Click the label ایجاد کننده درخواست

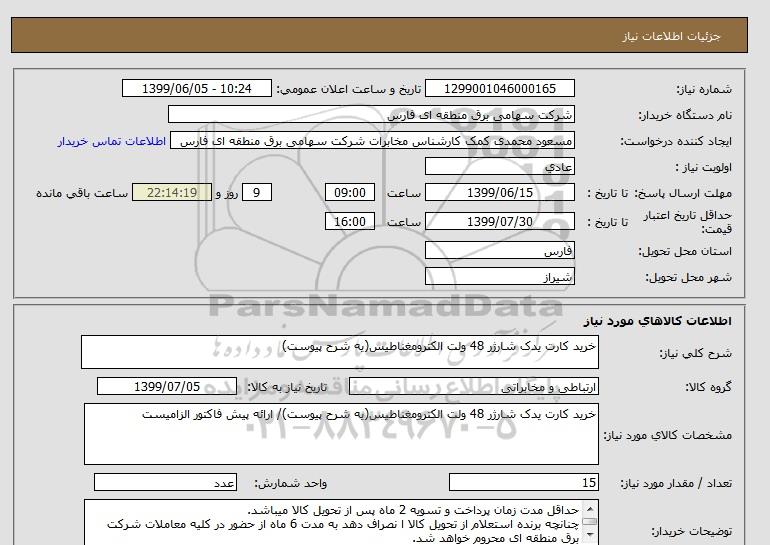click(676, 141)
